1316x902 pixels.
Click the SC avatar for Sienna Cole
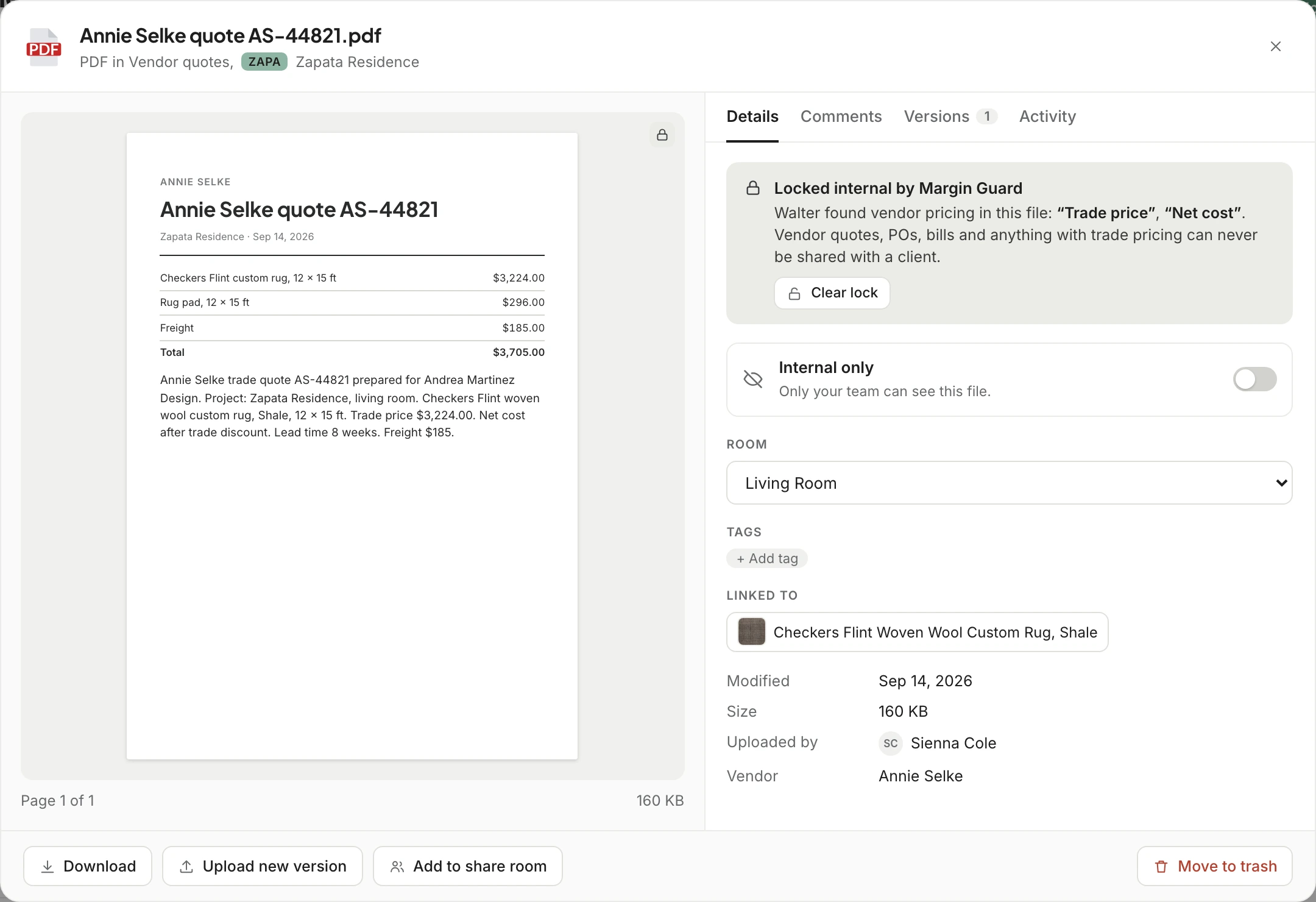point(890,743)
